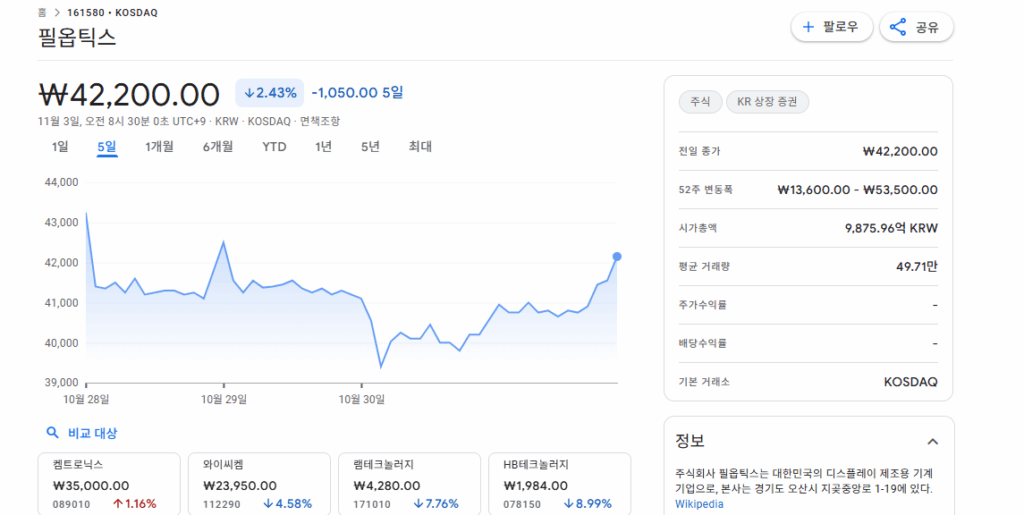The image size is (1024, 515).
Task: Click the red up arrow on the 켐트로닉스 card
Action: pyautogui.click(x=118, y=504)
